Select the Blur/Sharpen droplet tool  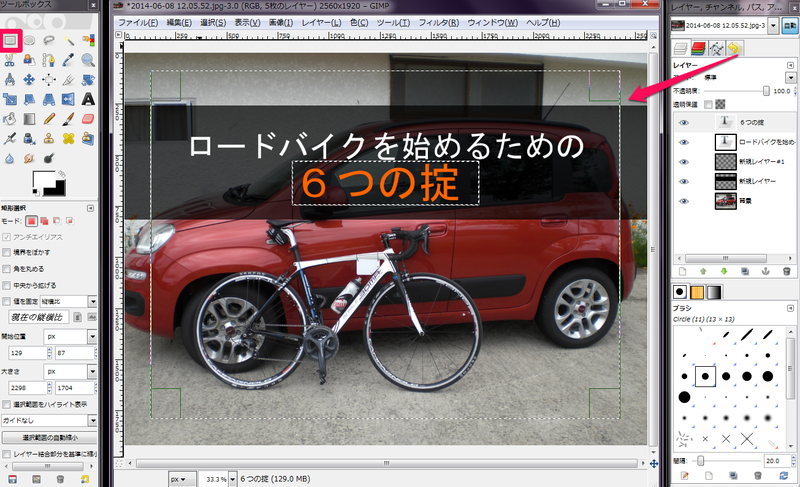pos(9,158)
